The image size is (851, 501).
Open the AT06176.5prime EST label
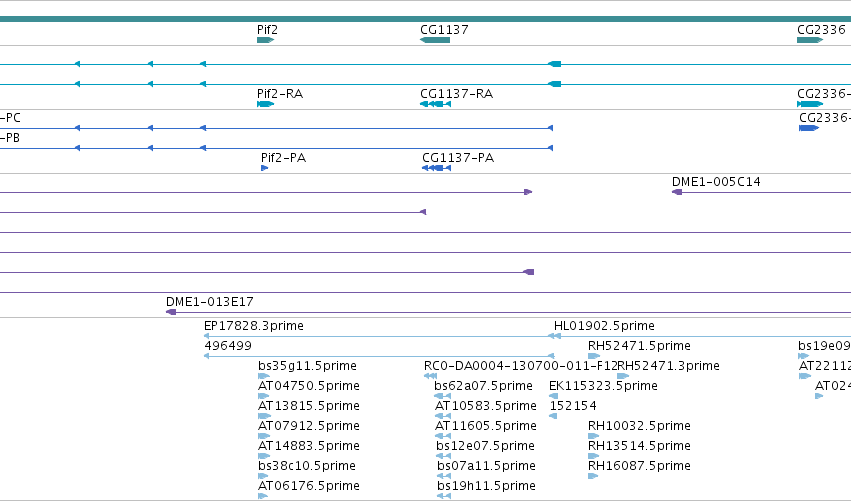(309, 486)
